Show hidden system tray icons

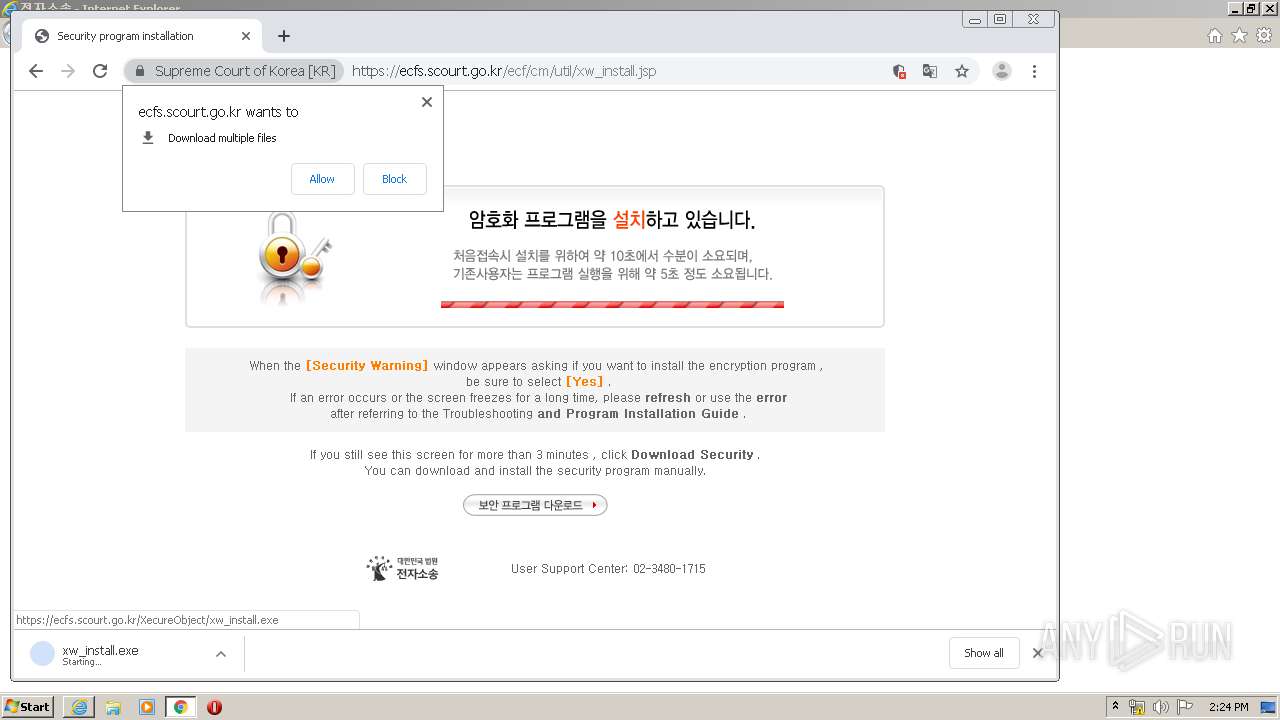(x=1115, y=707)
